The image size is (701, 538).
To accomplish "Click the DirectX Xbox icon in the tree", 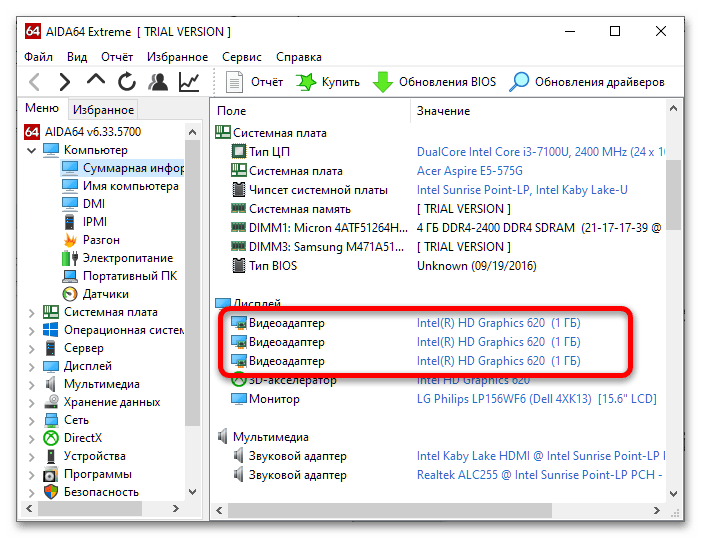I will click(51, 438).
